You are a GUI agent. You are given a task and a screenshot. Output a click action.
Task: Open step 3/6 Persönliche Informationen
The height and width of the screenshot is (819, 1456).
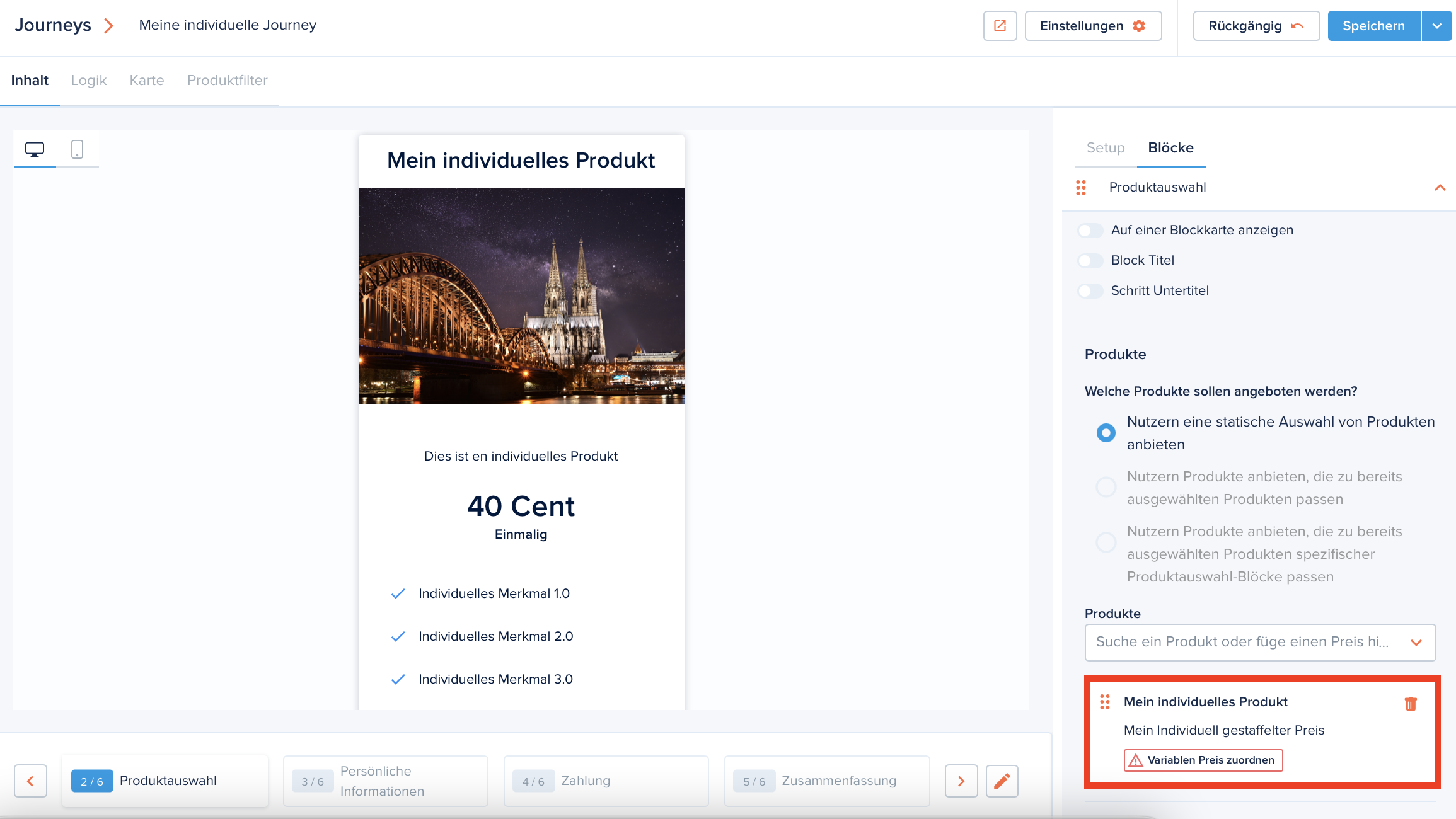point(386,781)
